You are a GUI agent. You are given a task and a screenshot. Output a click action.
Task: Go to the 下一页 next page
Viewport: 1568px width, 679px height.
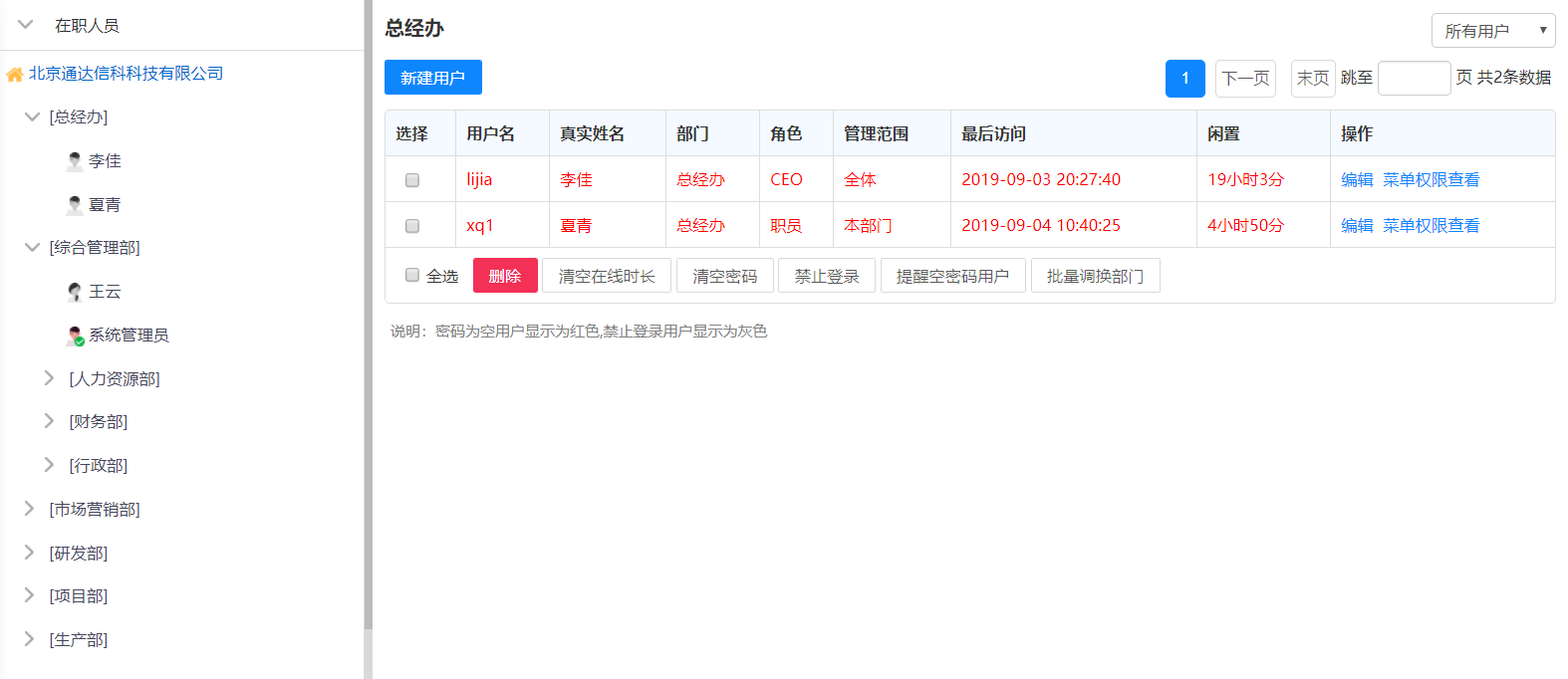(1245, 79)
